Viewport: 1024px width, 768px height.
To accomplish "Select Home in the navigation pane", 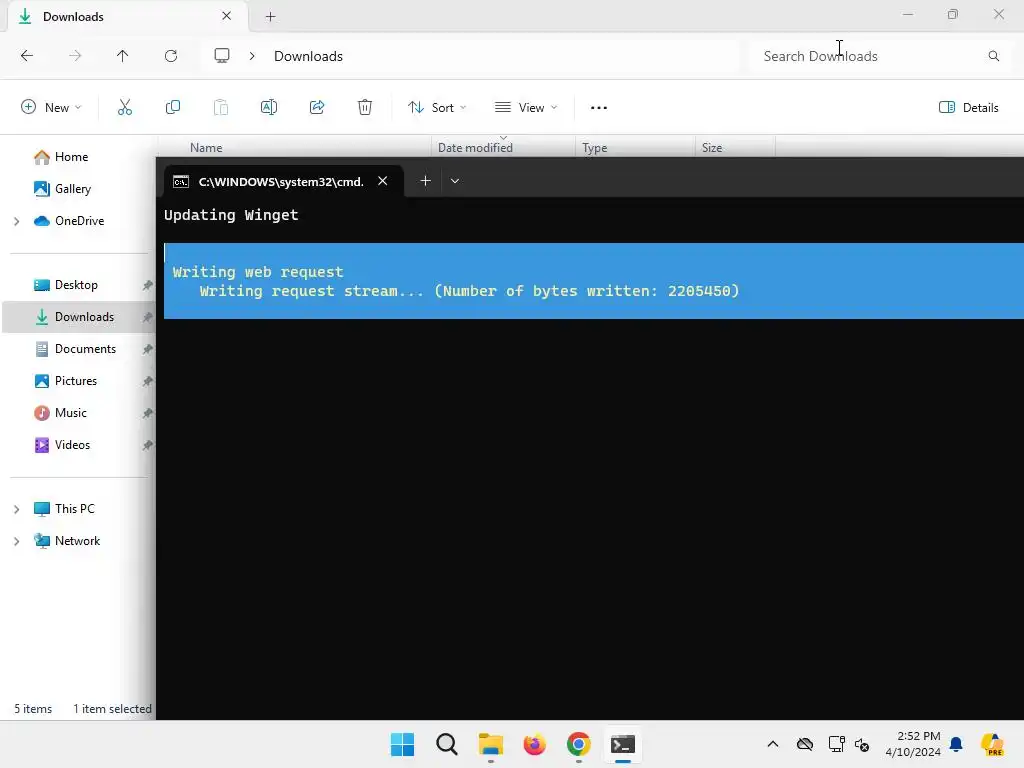I will click(71, 157).
